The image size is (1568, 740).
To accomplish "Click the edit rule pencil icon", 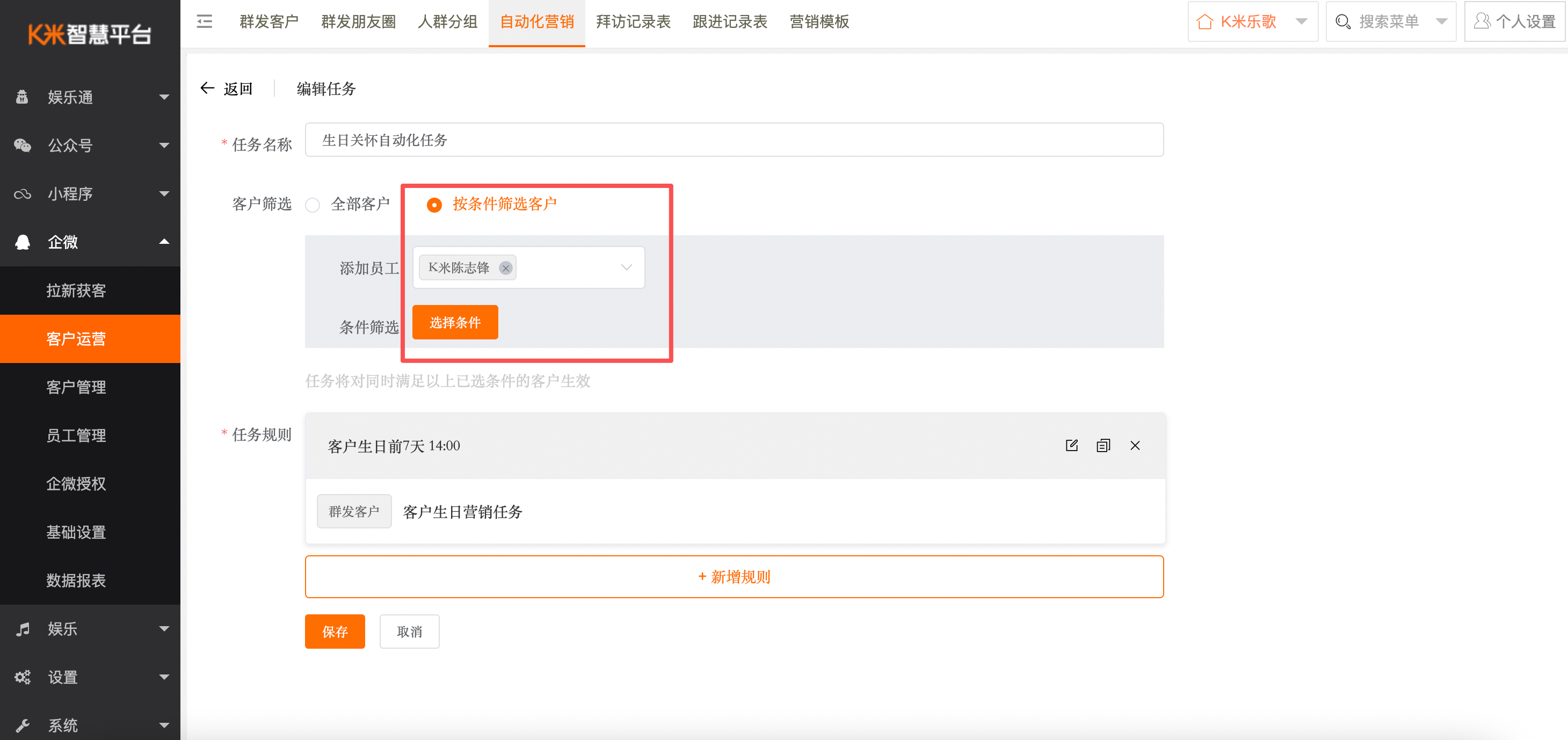I will (1071, 446).
